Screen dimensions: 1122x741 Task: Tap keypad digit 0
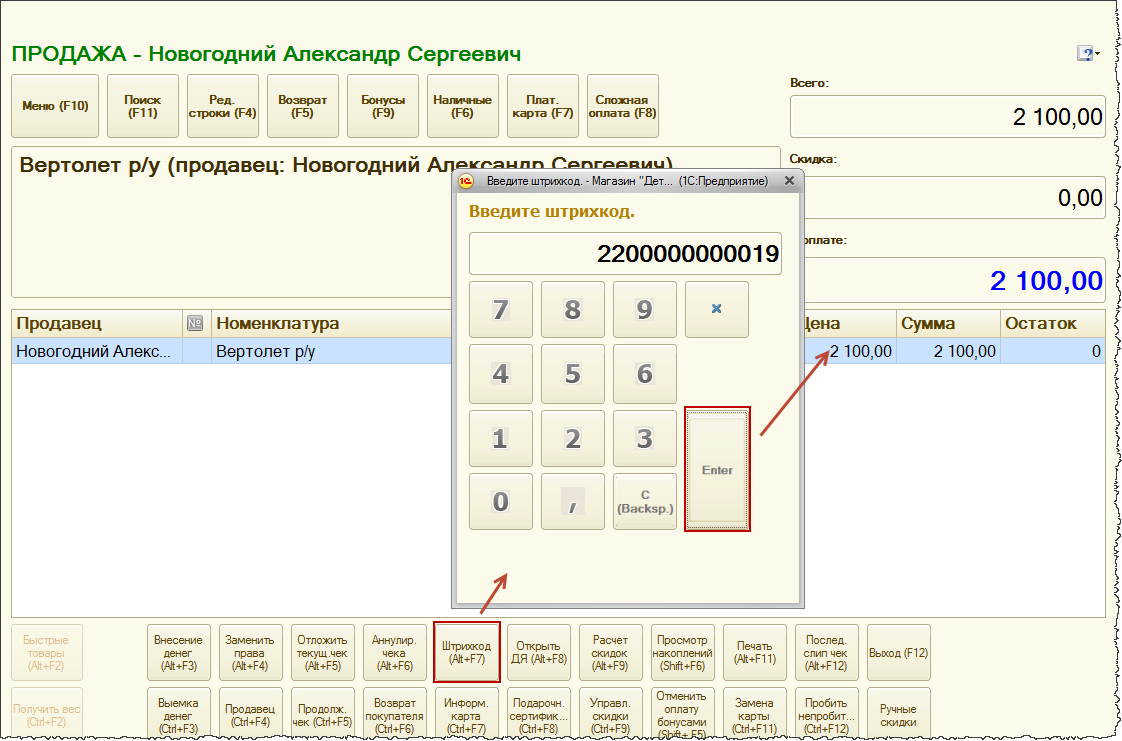pyautogui.click(x=501, y=501)
